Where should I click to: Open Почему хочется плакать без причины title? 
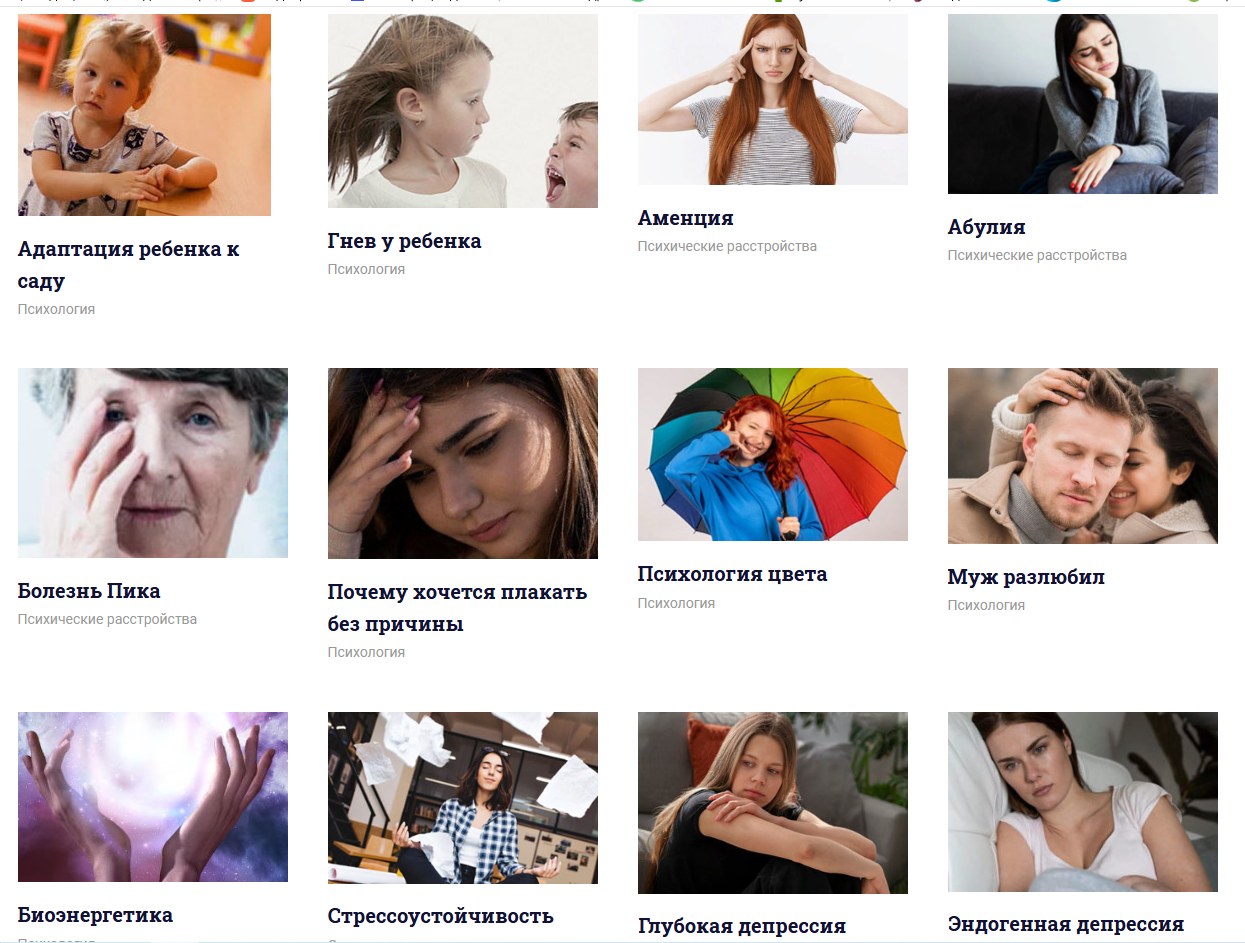457,608
